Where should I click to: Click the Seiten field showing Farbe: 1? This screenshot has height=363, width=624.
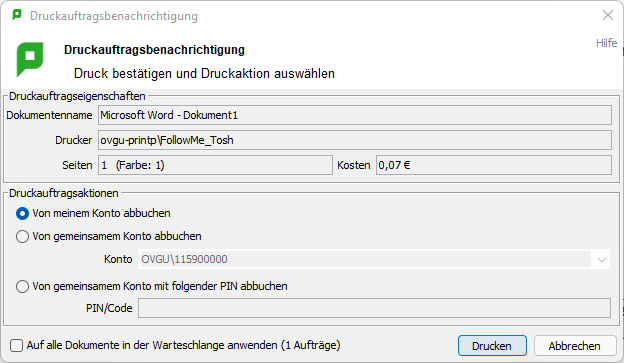pyautogui.click(x=215, y=165)
